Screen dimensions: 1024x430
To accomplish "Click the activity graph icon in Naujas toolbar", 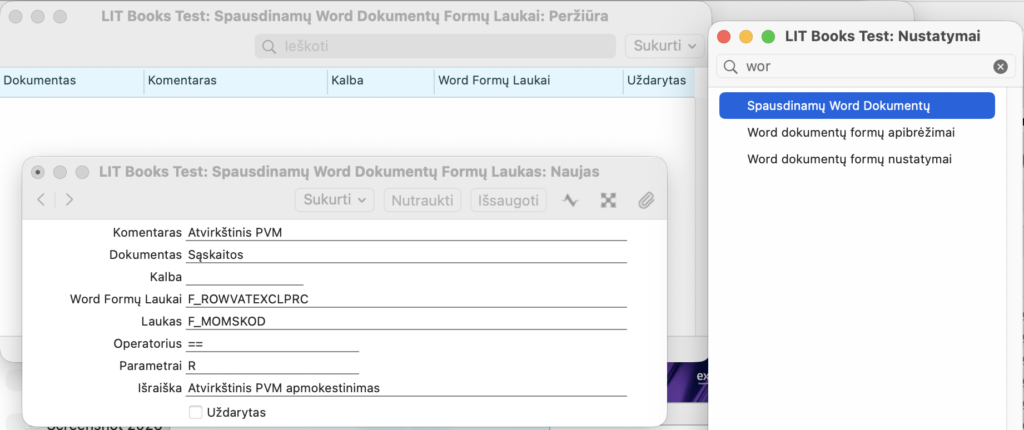I will click(x=571, y=200).
